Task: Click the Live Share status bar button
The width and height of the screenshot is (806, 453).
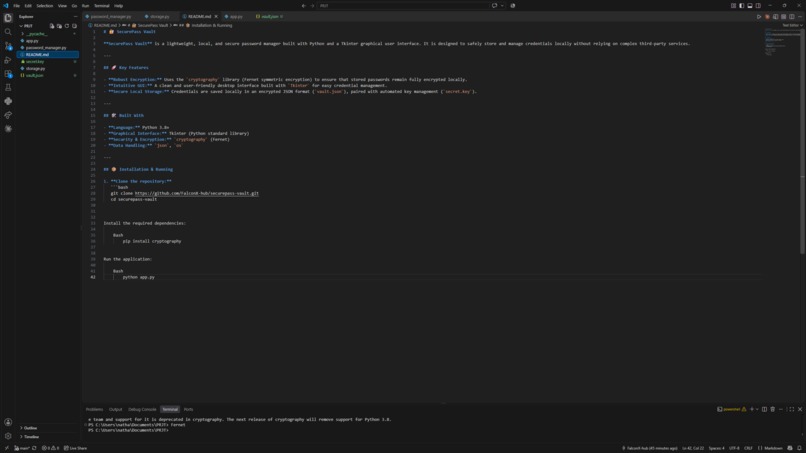Action: 76,448
